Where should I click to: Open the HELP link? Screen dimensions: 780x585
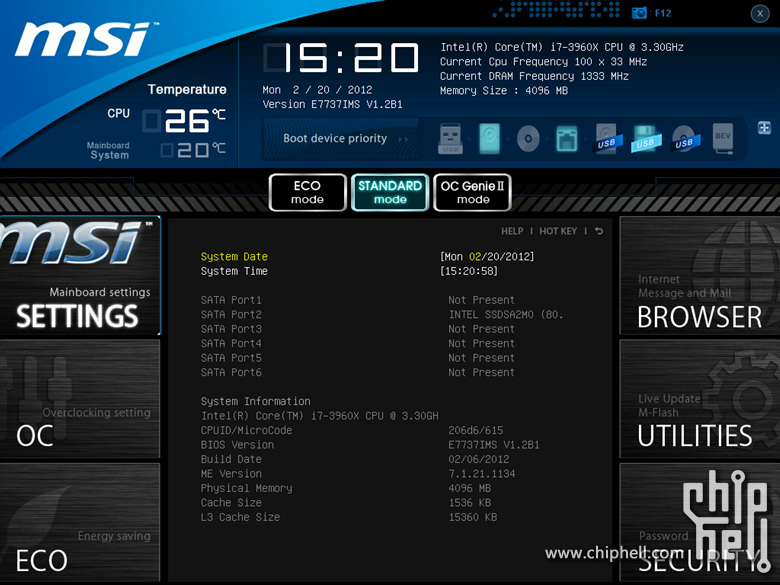[x=512, y=231]
